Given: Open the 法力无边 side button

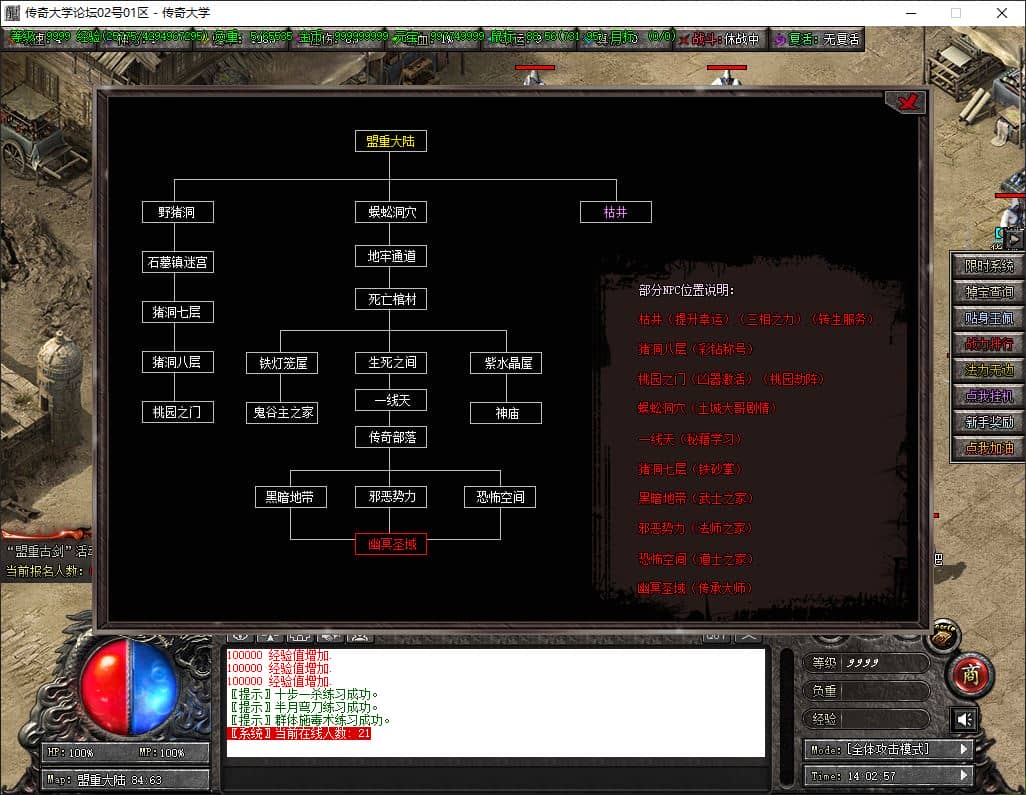Looking at the screenshot, I should point(988,370).
